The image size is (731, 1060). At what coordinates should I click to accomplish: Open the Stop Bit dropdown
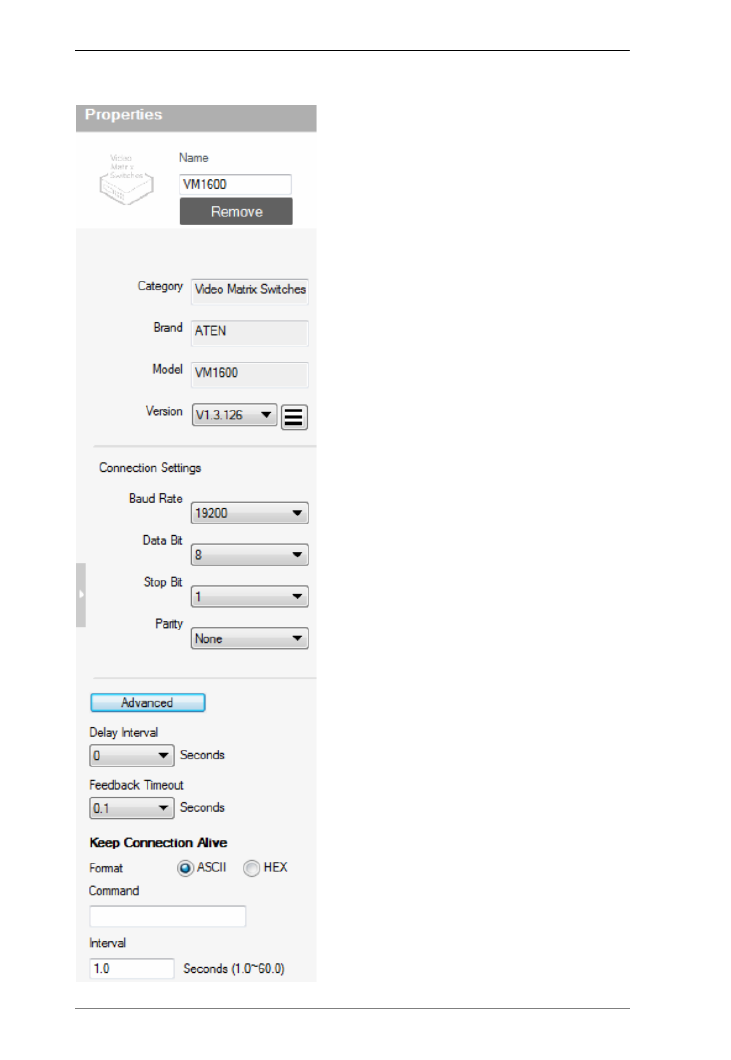(250, 597)
